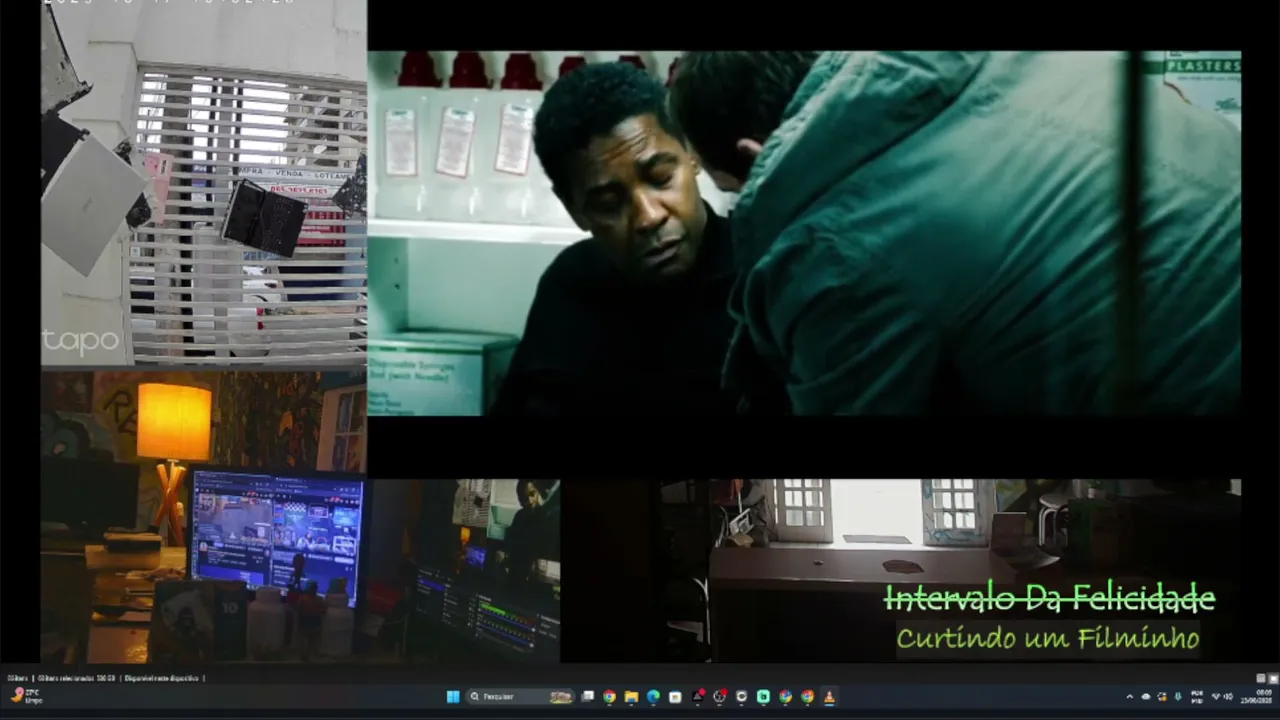
Task: Click the Pesquisar taskbar search box
Action: (521, 697)
